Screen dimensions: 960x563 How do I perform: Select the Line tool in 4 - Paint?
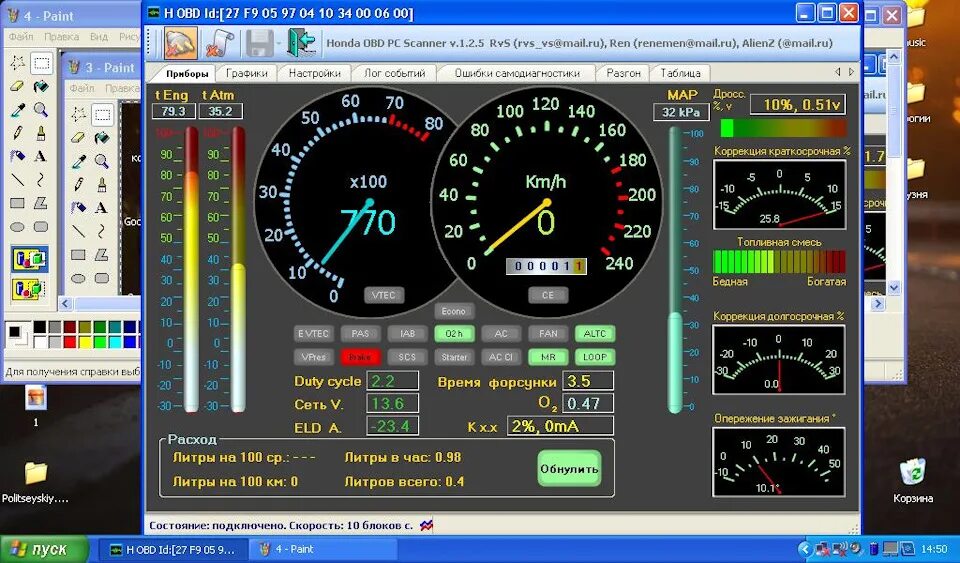(x=17, y=179)
